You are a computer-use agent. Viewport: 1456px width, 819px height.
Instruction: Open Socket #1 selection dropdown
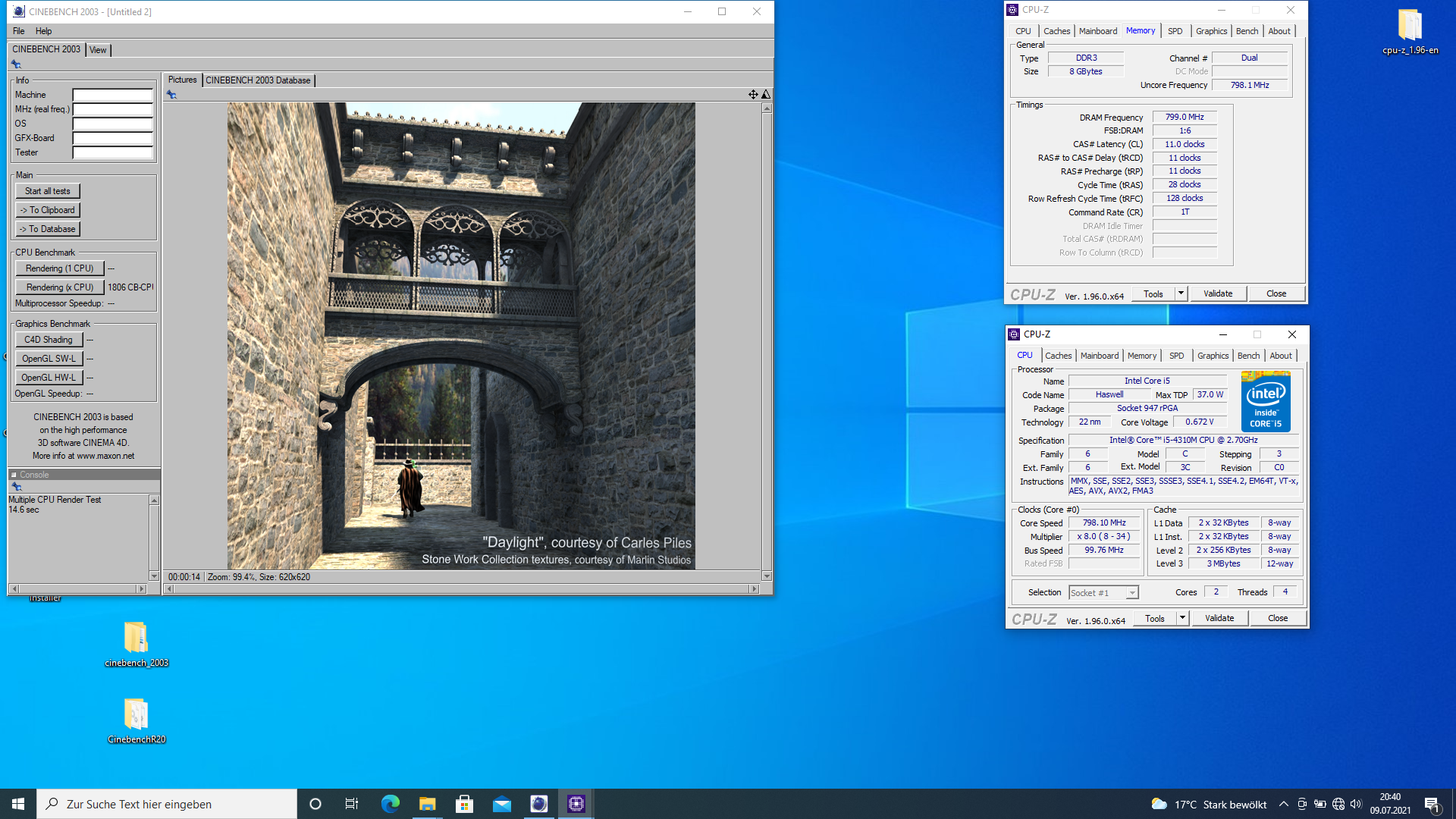click(x=1103, y=593)
